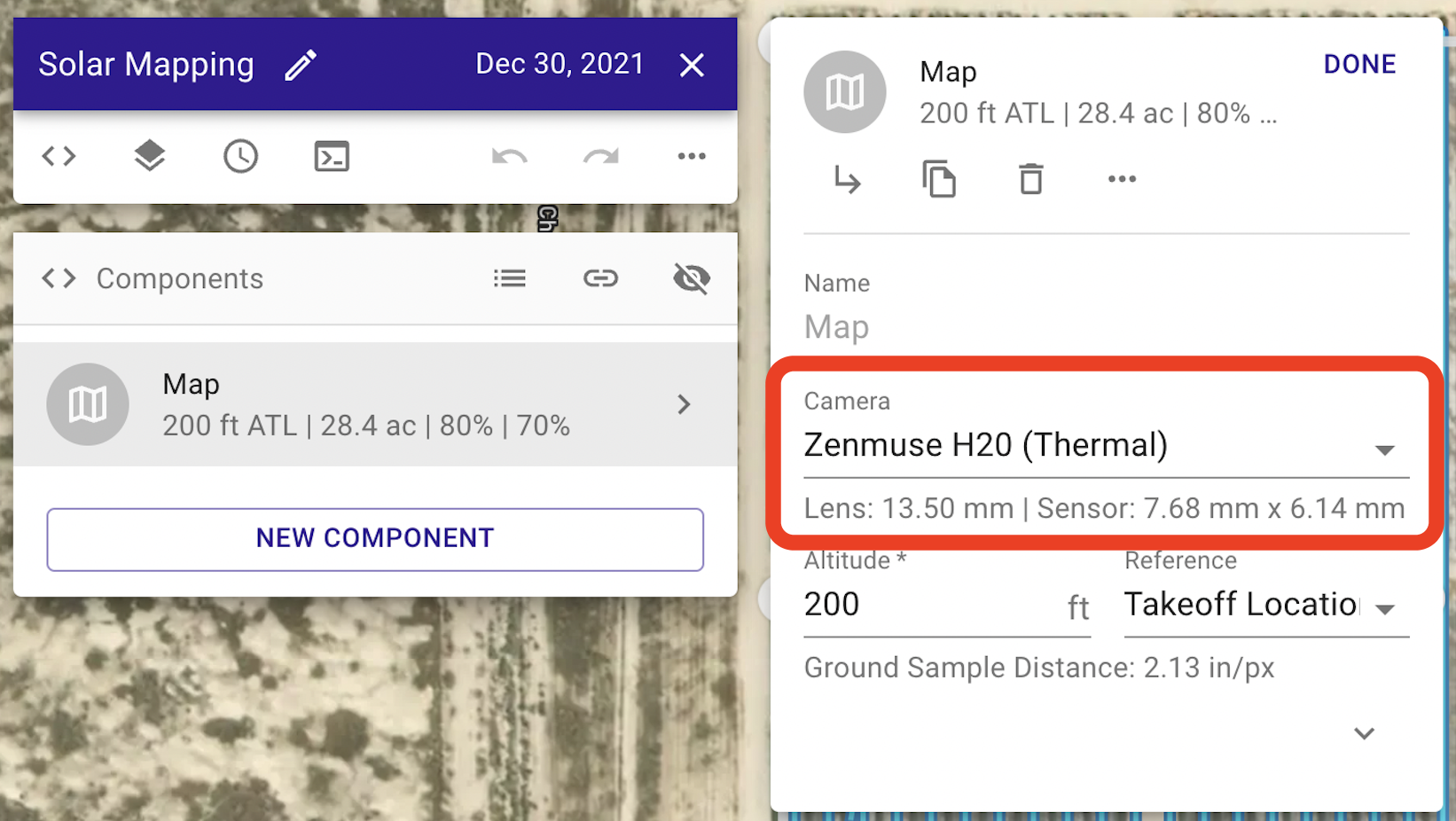Delete the Map component with trash icon

click(1030, 179)
